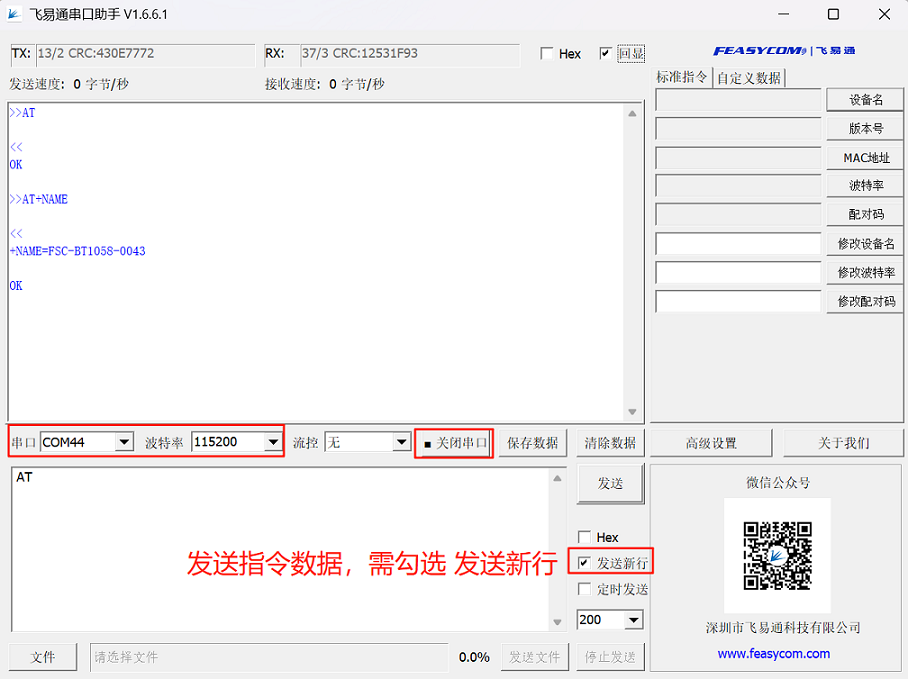Click the 文件 file button
Screen dimensions: 908x679
pyautogui.click(x=43, y=657)
